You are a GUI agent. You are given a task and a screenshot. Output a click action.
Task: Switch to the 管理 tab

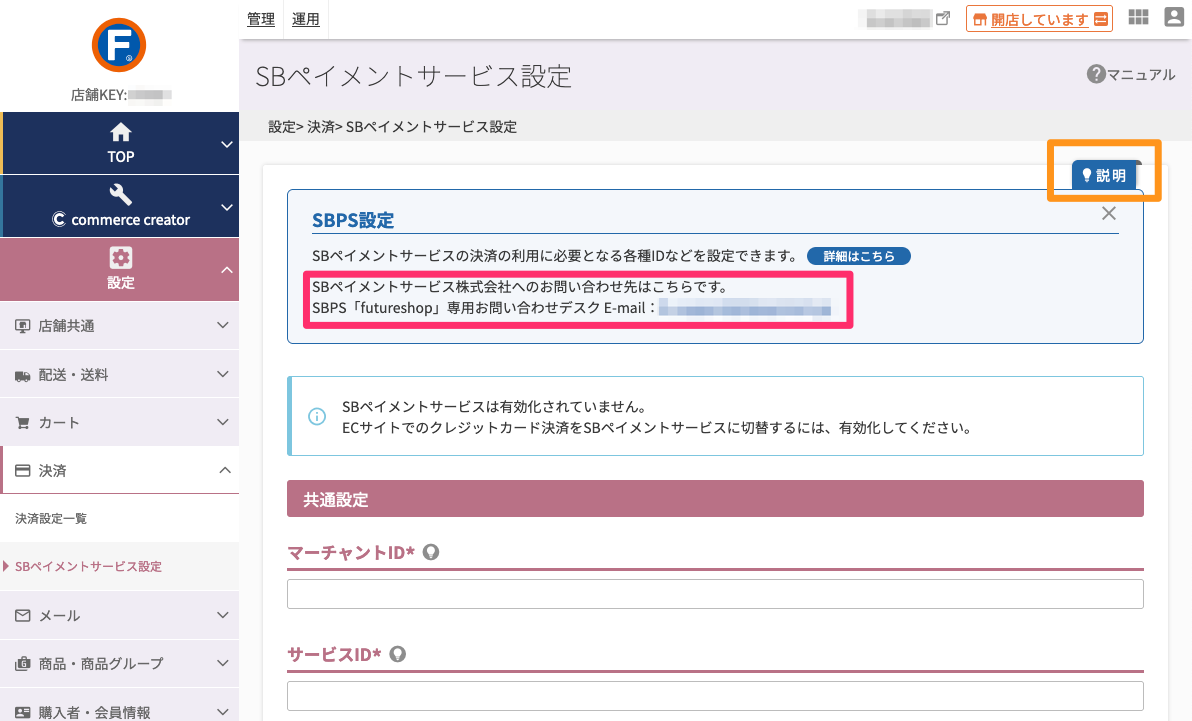(x=261, y=19)
